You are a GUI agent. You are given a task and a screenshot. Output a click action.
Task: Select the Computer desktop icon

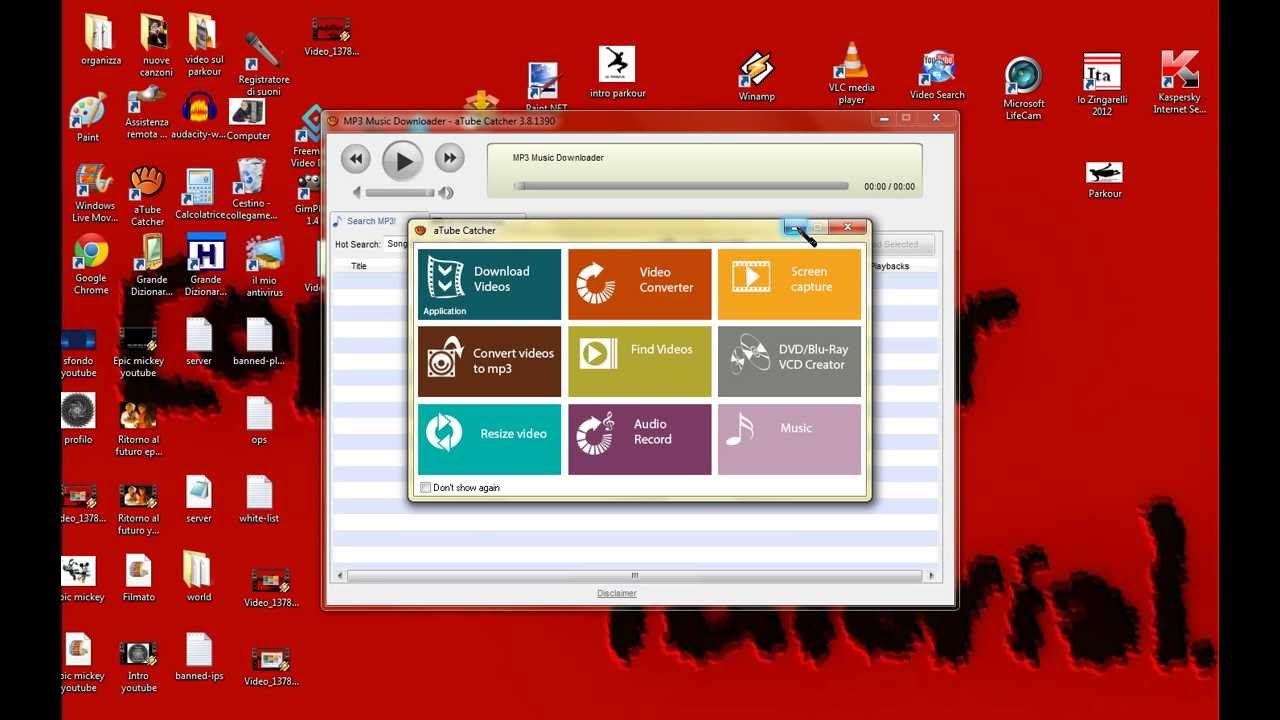(248, 118)
